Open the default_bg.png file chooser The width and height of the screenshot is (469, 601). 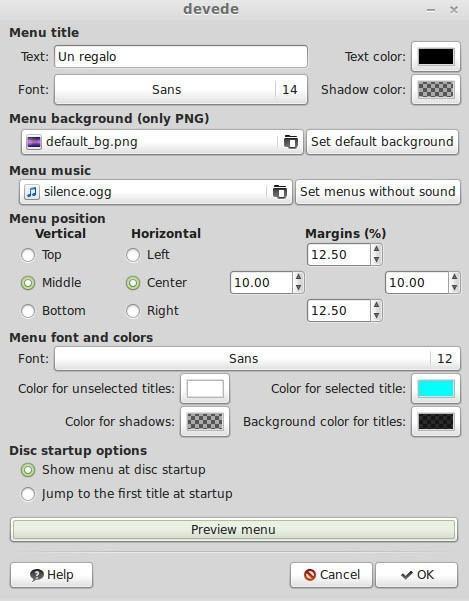click(x=162, y=142)
